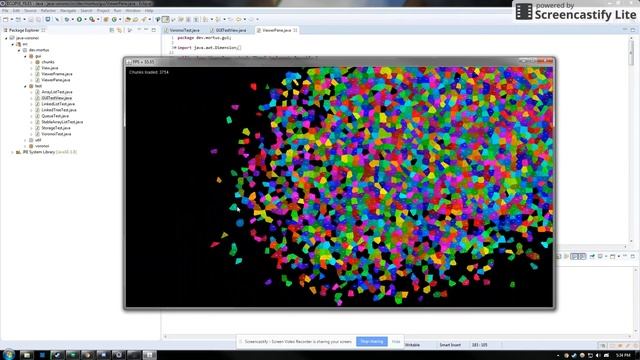Toggle Mark Occurrences in toolbar
Screen dimensions: 640x360
[165, 19]
